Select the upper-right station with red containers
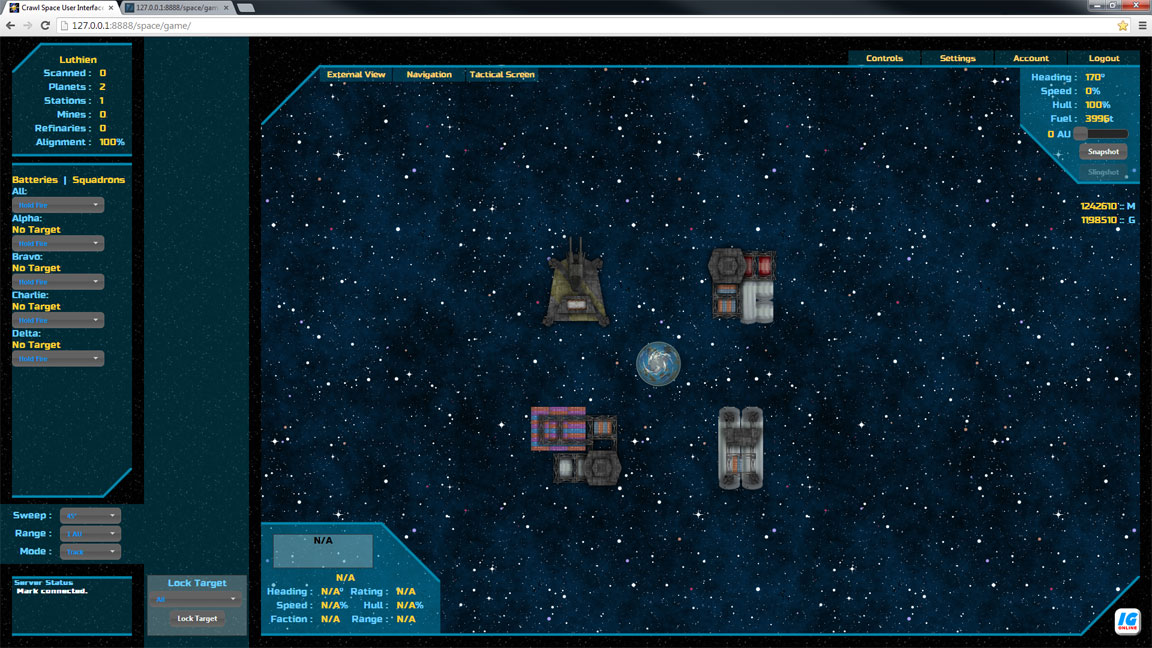This screenshot has height=648, width=1152. click(741, 285)
